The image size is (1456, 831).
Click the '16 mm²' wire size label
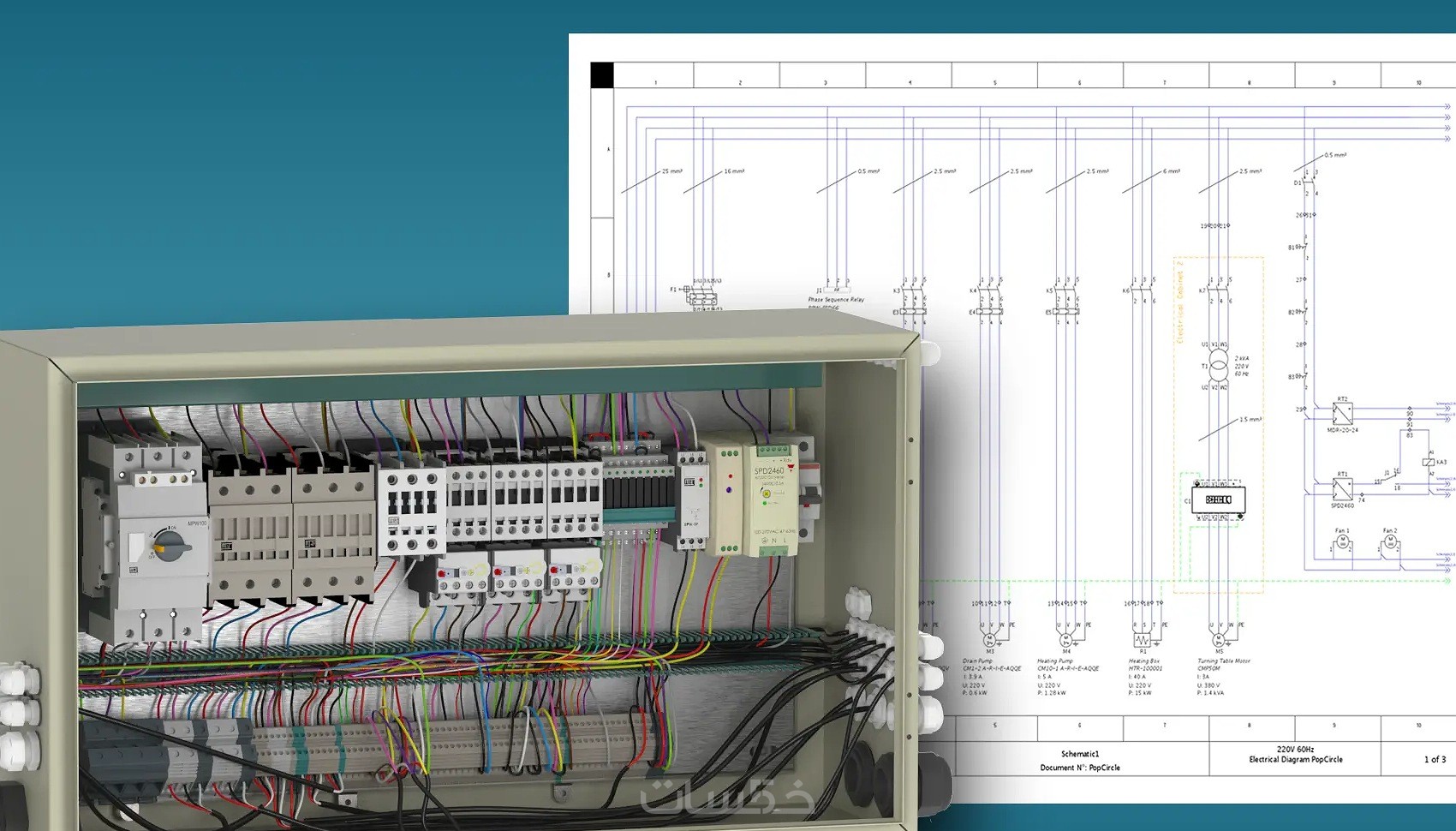click(x=734, y=171)
